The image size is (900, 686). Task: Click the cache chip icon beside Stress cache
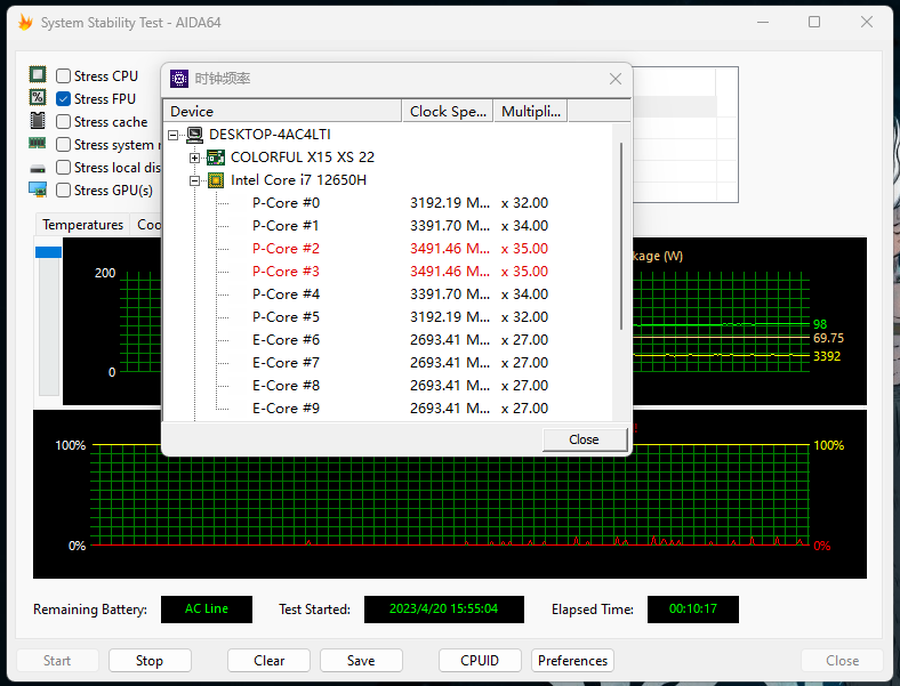(38, 121)
